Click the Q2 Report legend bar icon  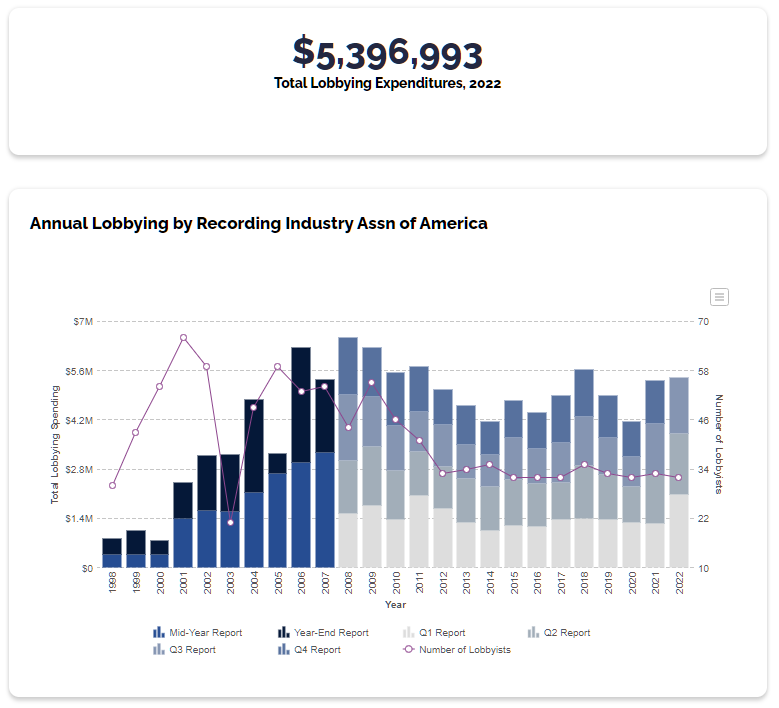pyautogui.click(x=533, y=632)
